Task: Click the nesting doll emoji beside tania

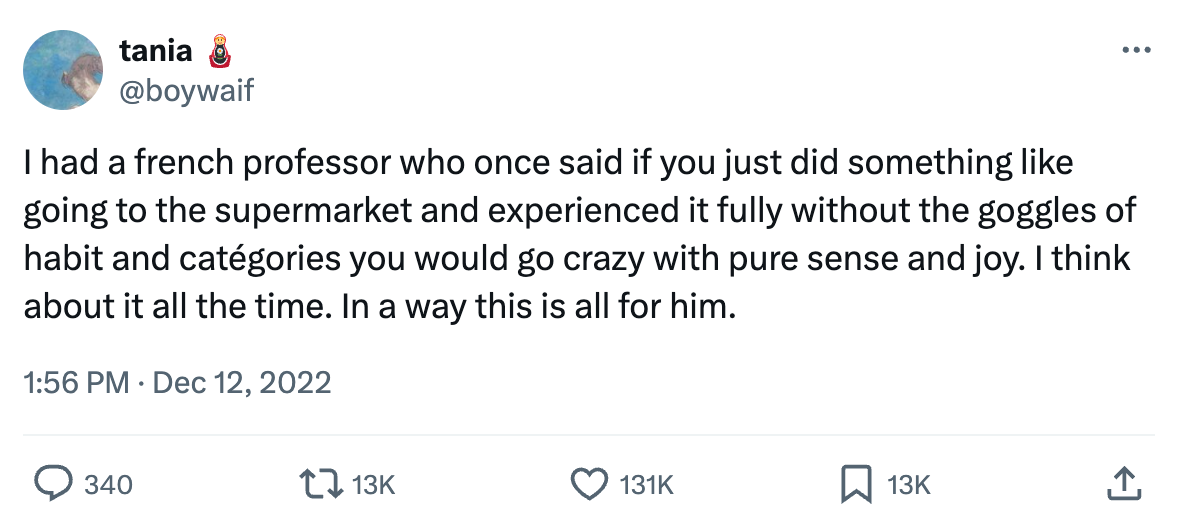Action: 222,51
